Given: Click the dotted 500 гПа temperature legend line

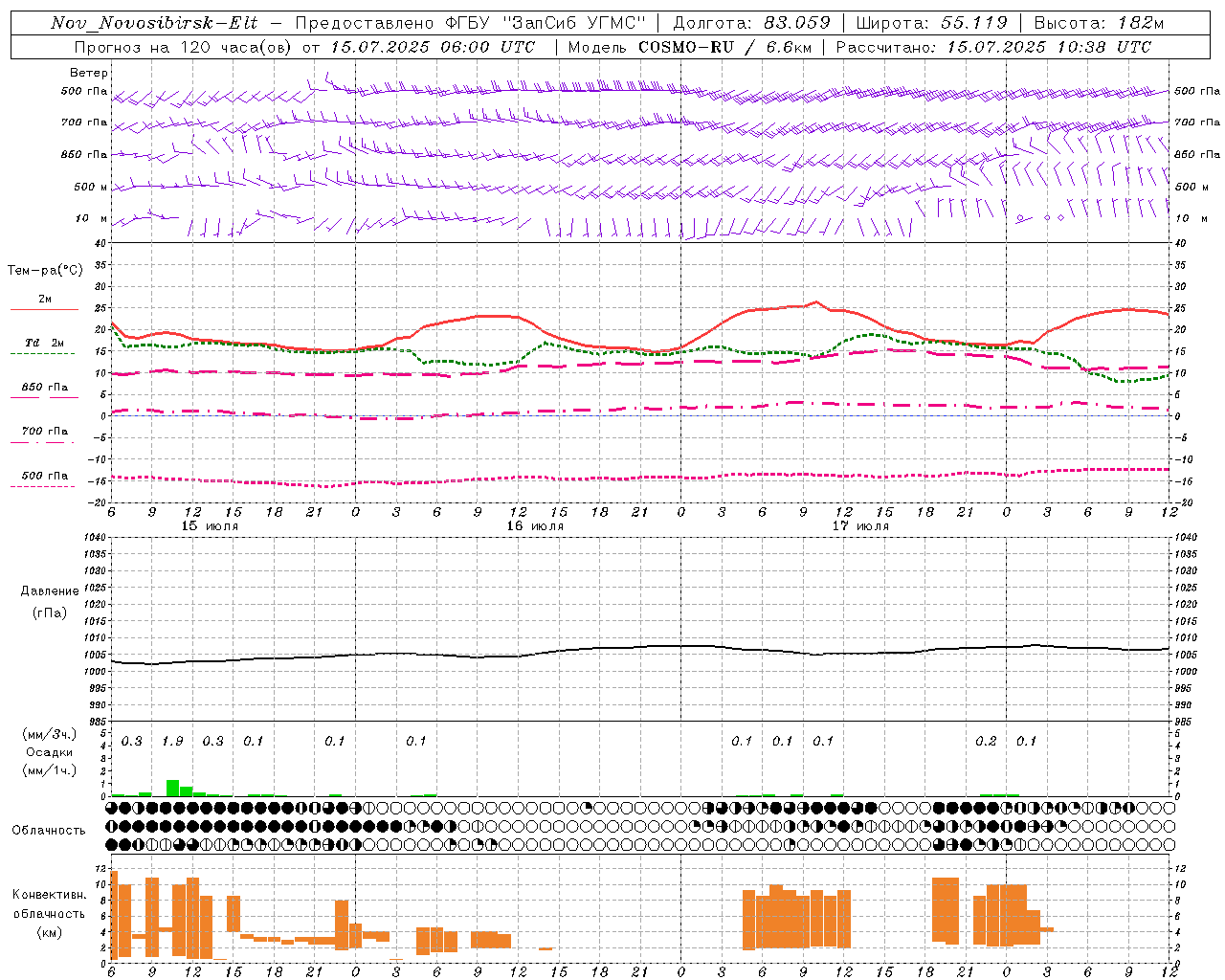Looking at the screenshot, I should [x=44, y=486].
